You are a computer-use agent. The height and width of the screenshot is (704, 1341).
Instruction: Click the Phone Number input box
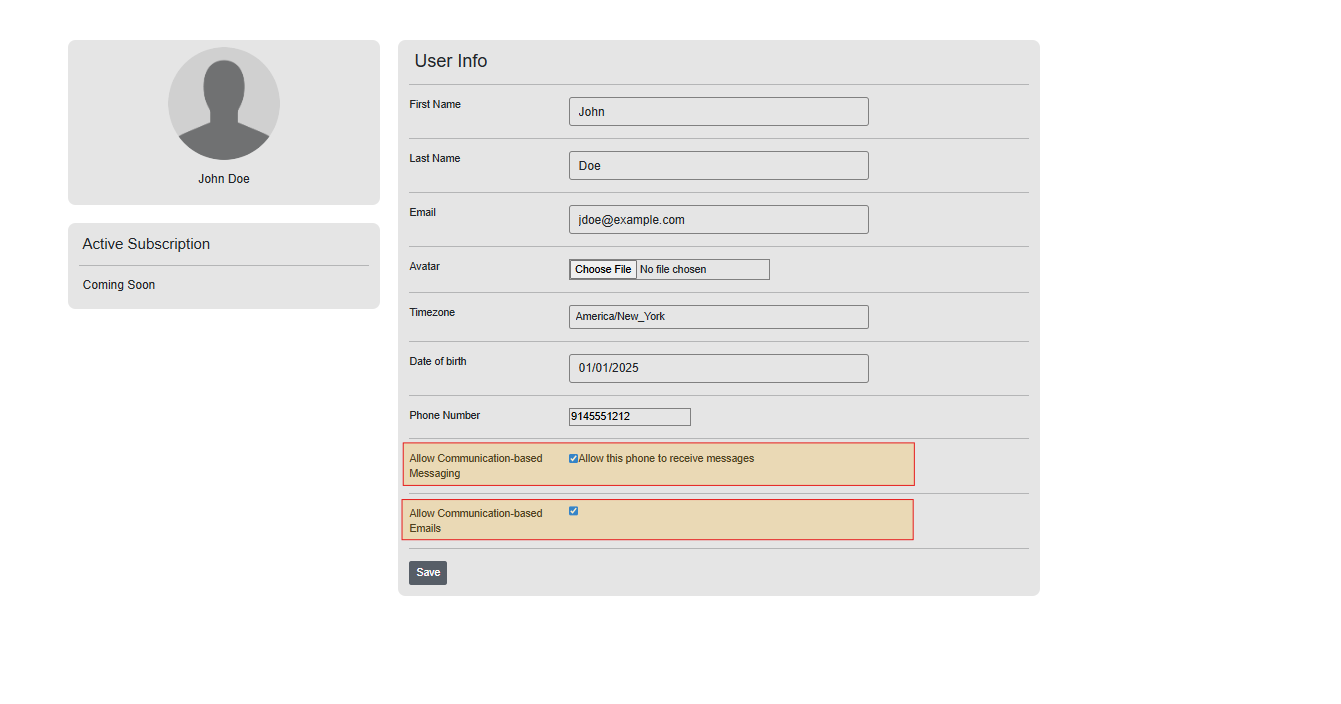click(x=629, y=417)
